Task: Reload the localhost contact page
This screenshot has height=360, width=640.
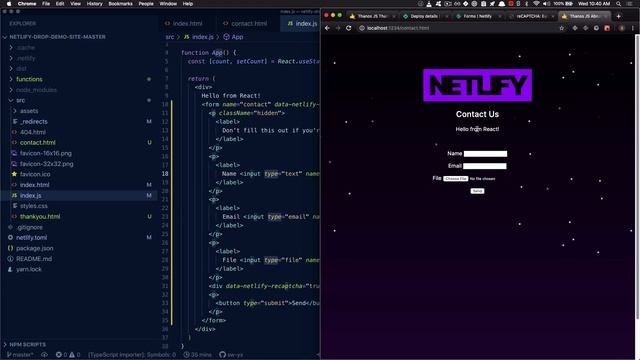Action: (348, 28)
